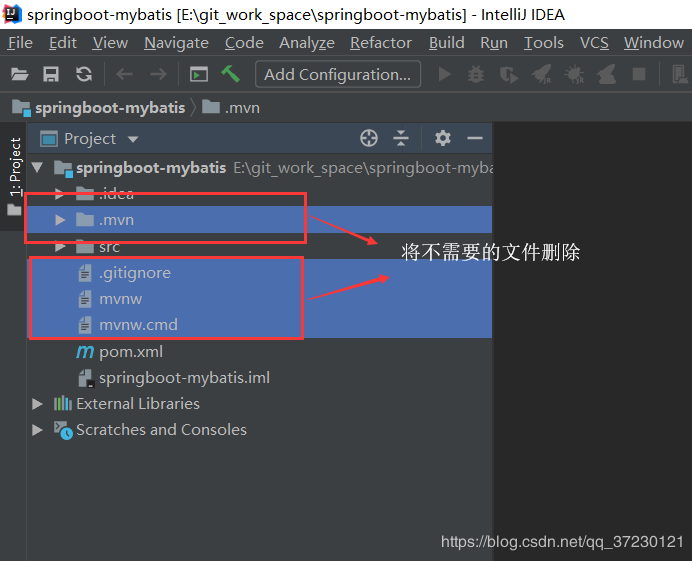Click the green Build Project hammer icon

(230, 74)
